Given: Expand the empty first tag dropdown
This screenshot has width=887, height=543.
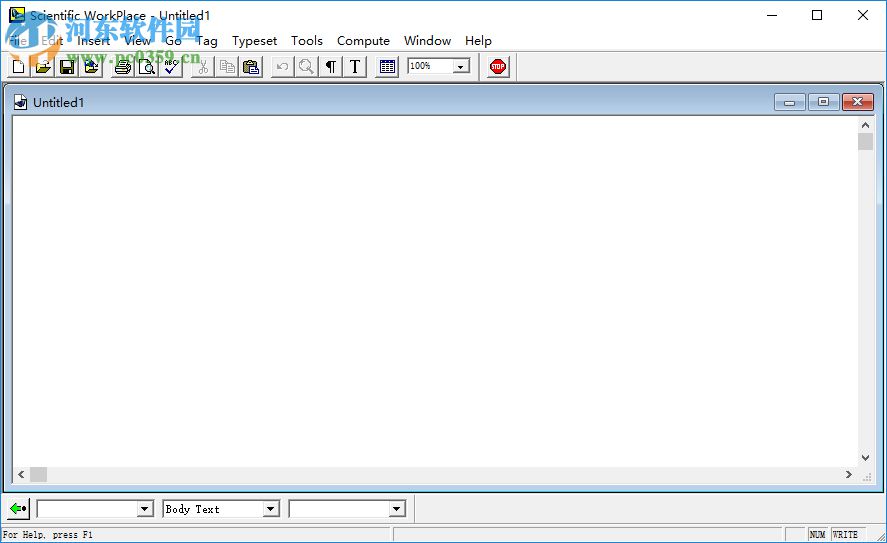Looking at the screenshot, I should (145, 509).
